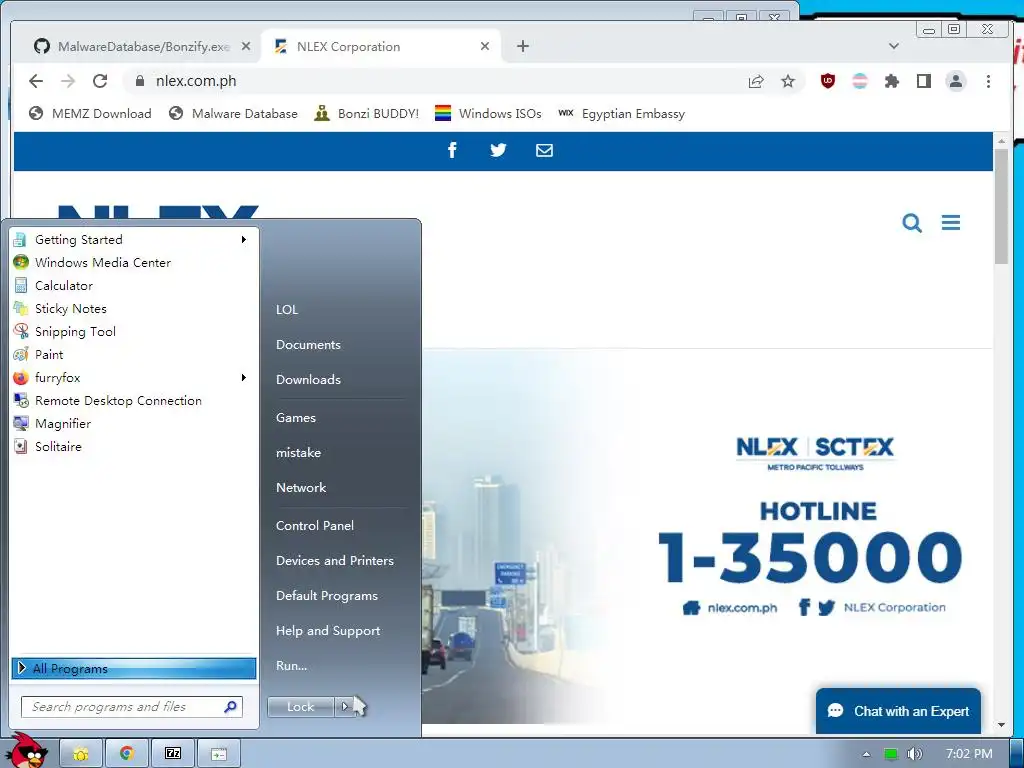The width and height of the screenshot is (1024, 768).
Task: Launch Windows Media Center
Action: 134,263
